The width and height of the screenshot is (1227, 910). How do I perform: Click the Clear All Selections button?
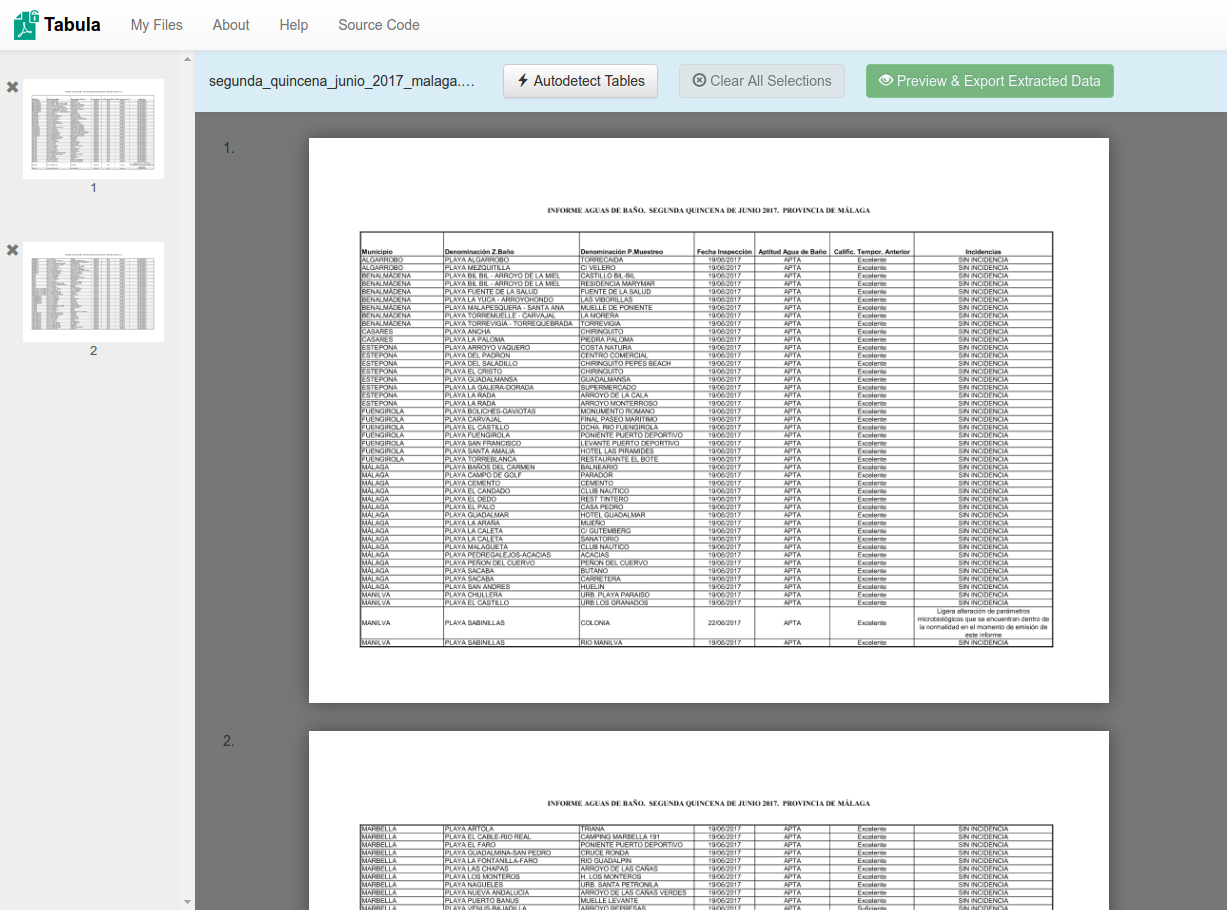coord(762,80)
